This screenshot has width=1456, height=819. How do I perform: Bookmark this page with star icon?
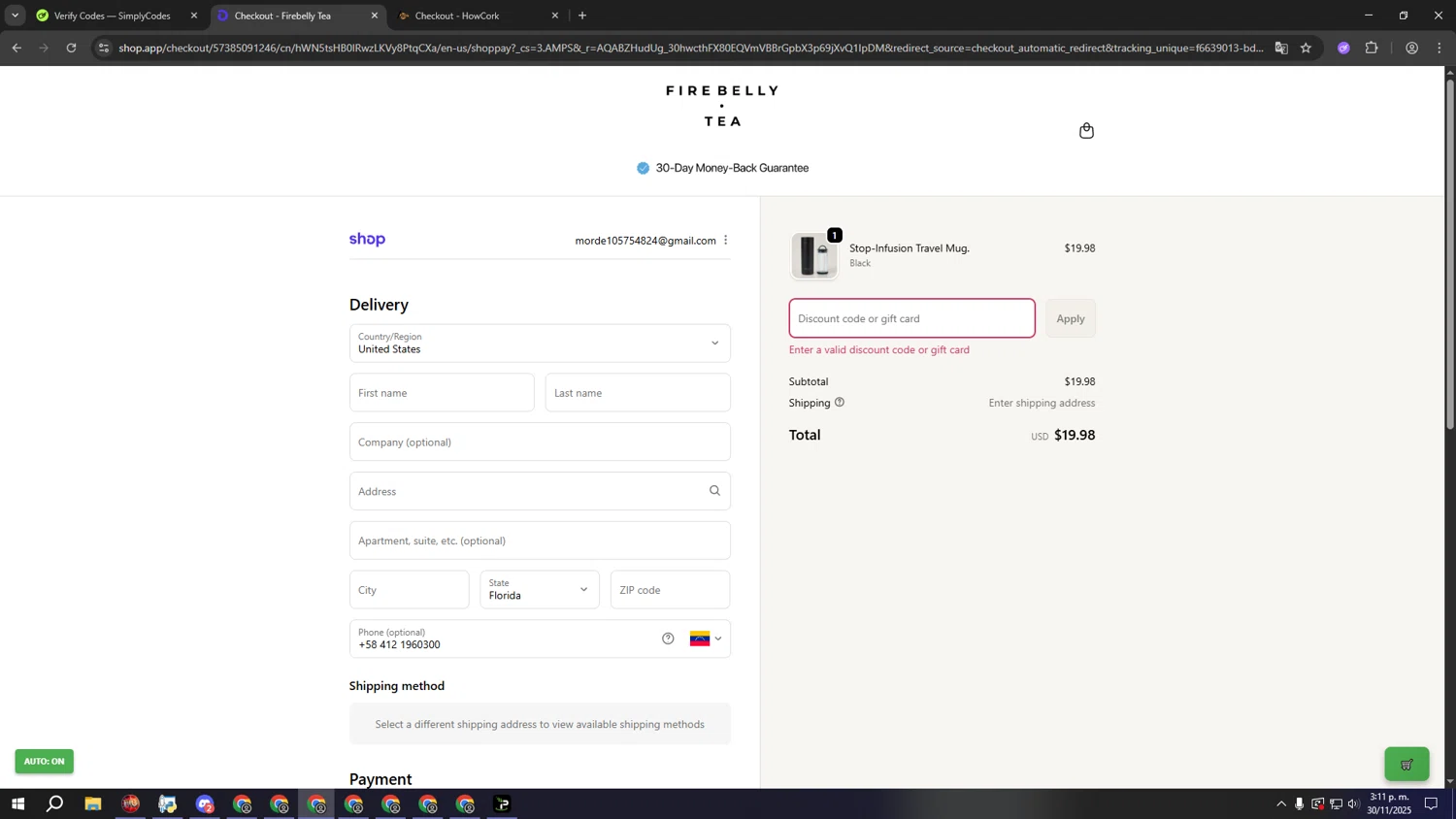coord(1306,48)
